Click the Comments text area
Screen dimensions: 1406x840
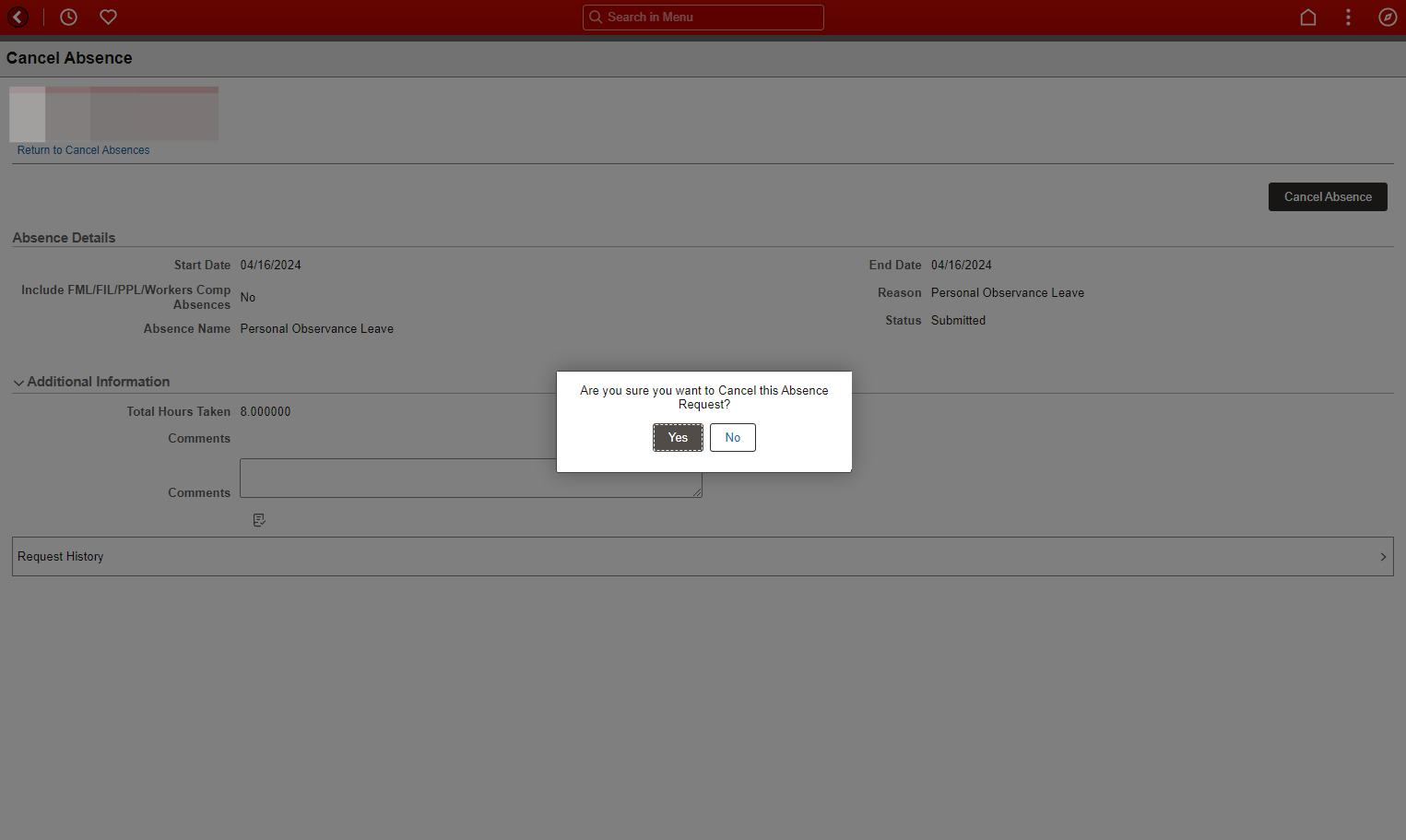pyautogui.click(x=471, y=478)
